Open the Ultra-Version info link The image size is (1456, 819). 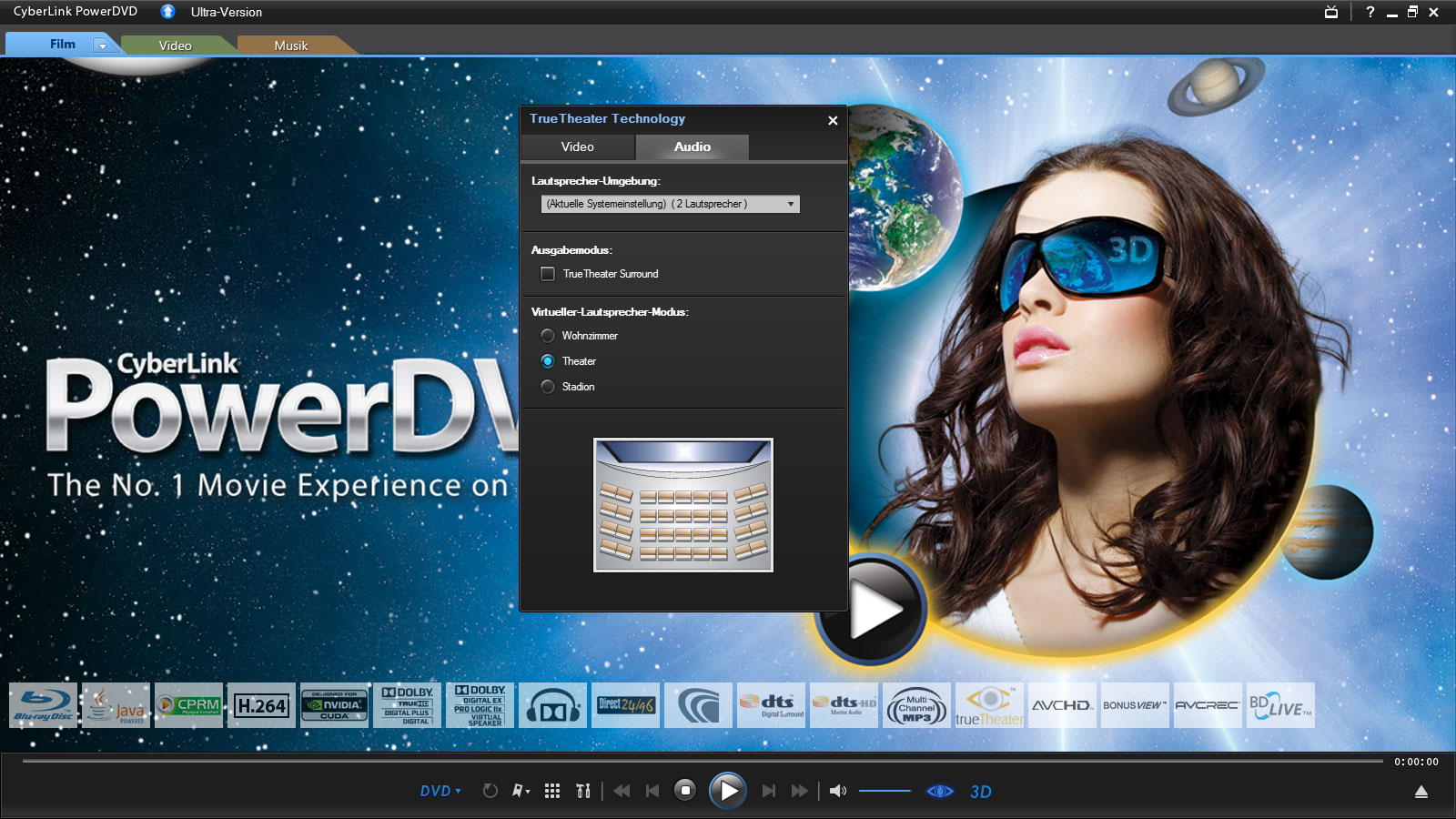(x=227, y=12)
